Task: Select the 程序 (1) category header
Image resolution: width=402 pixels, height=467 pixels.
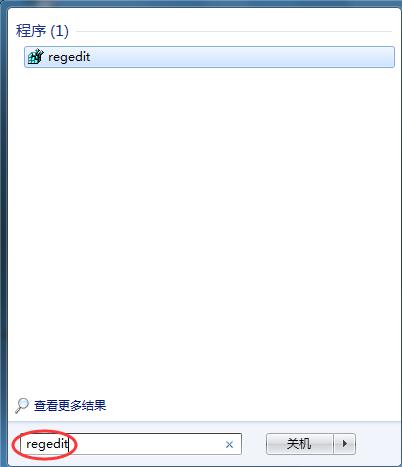Action: (x=42, y=31)
